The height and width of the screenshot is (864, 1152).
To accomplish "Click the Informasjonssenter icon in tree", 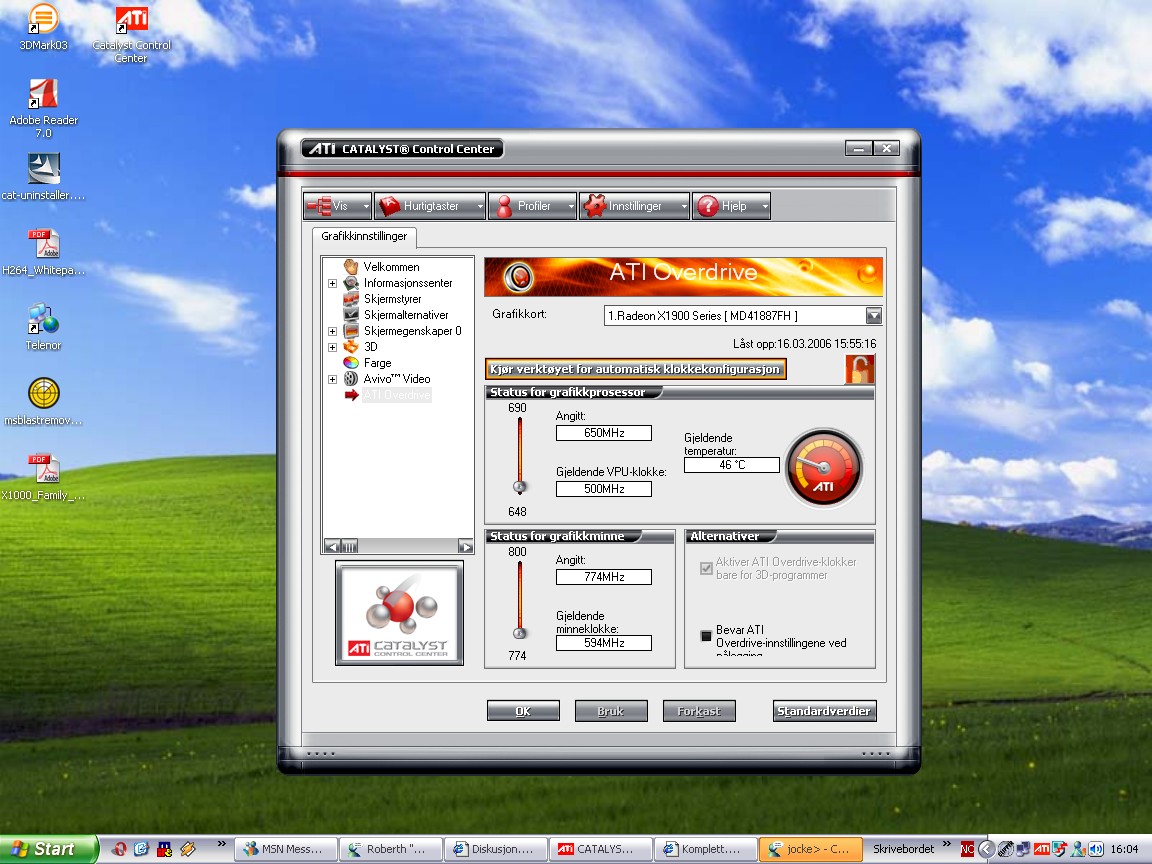I will 351,283.
